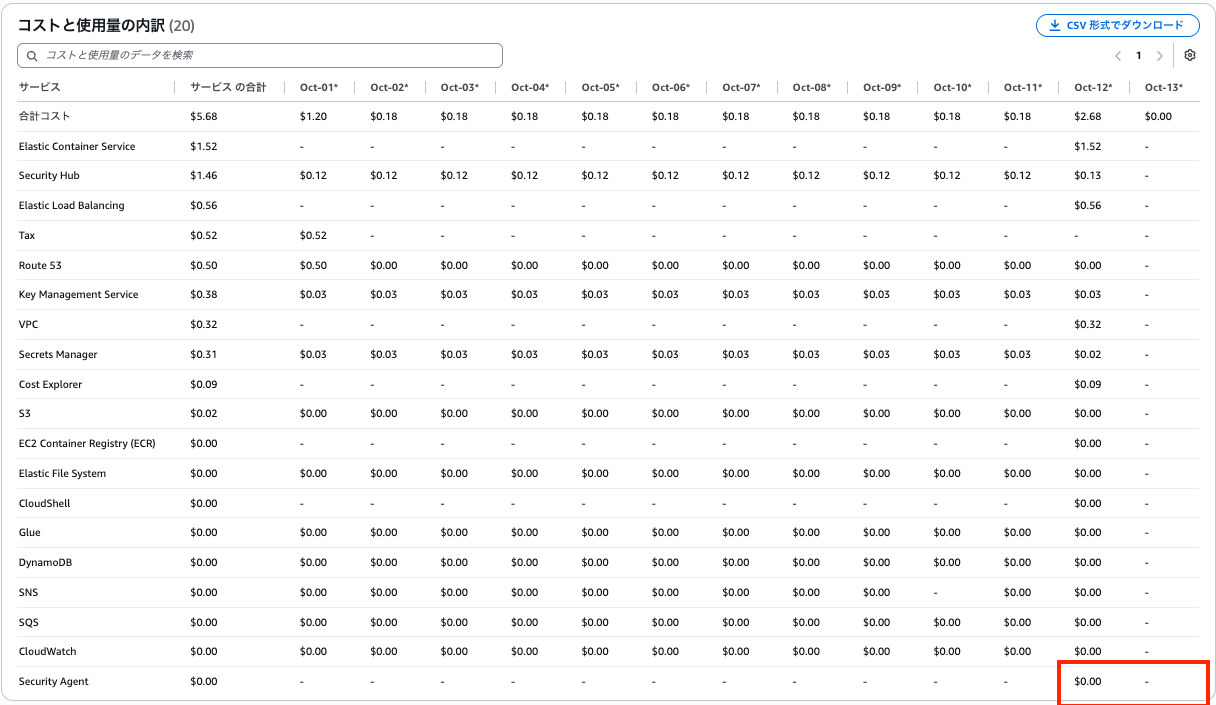Image resolution: width=1216 pixels, height=705 pixels.
Task: Click the $0.38 Key Management Service total
Action: [x=203, y=295]
